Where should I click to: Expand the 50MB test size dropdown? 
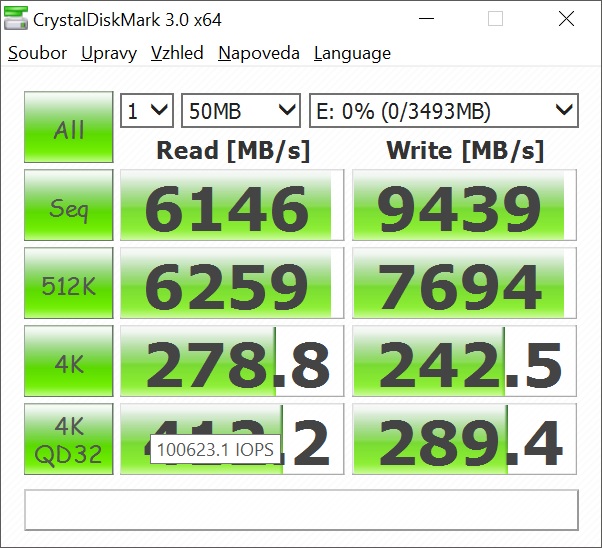[241, 111]
